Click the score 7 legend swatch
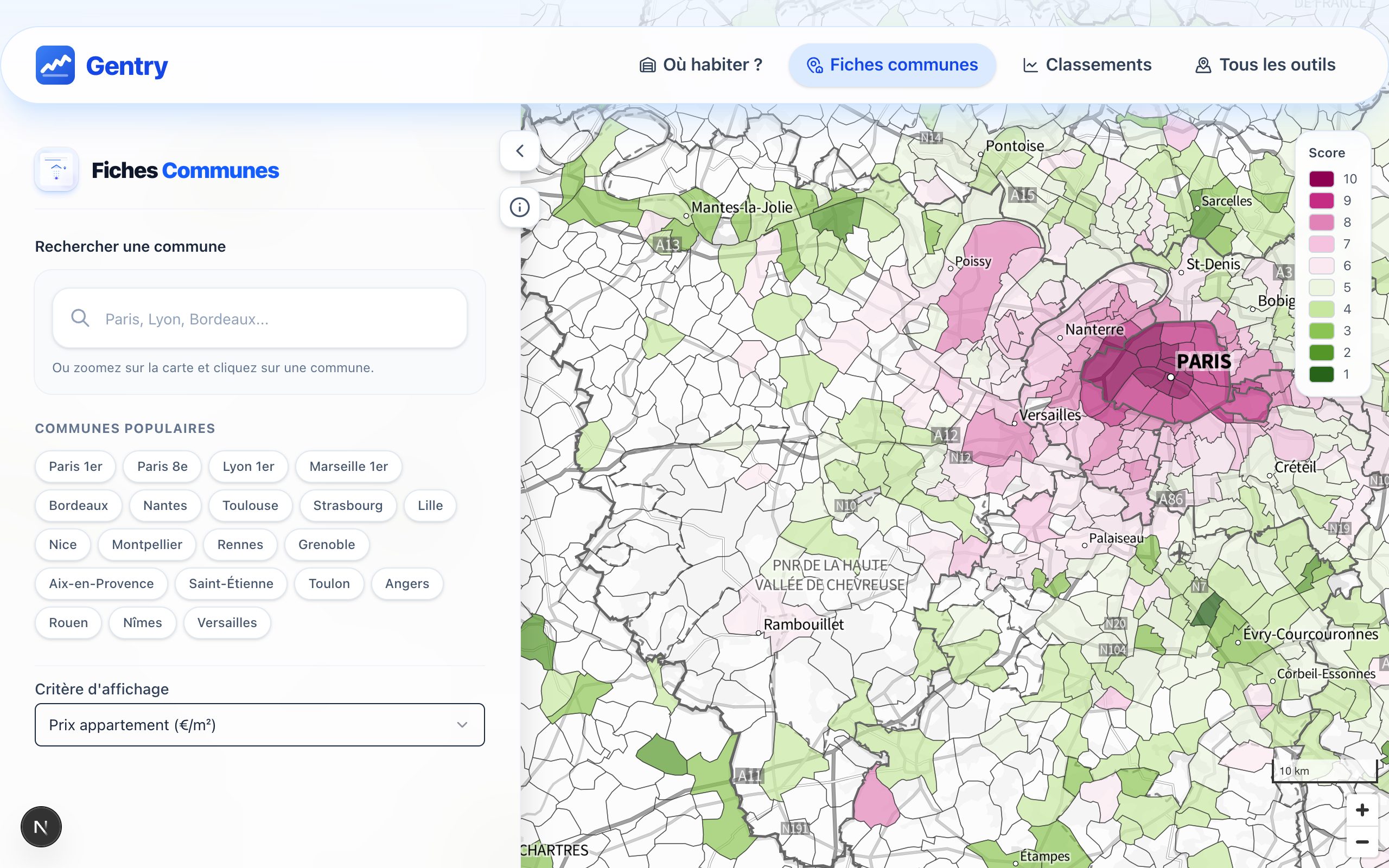 point(1321,244)
